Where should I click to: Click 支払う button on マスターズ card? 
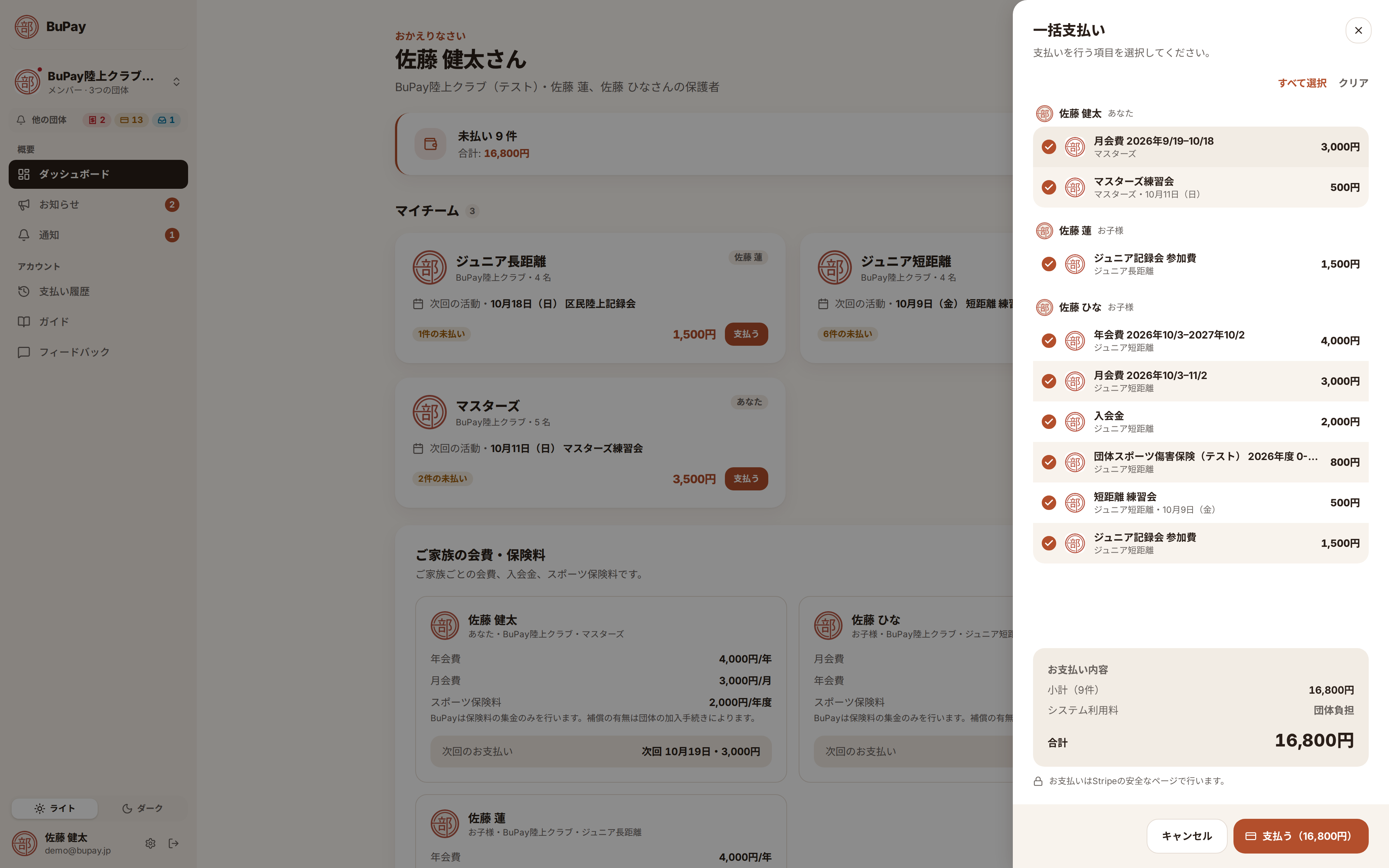(x=746, y=479)
